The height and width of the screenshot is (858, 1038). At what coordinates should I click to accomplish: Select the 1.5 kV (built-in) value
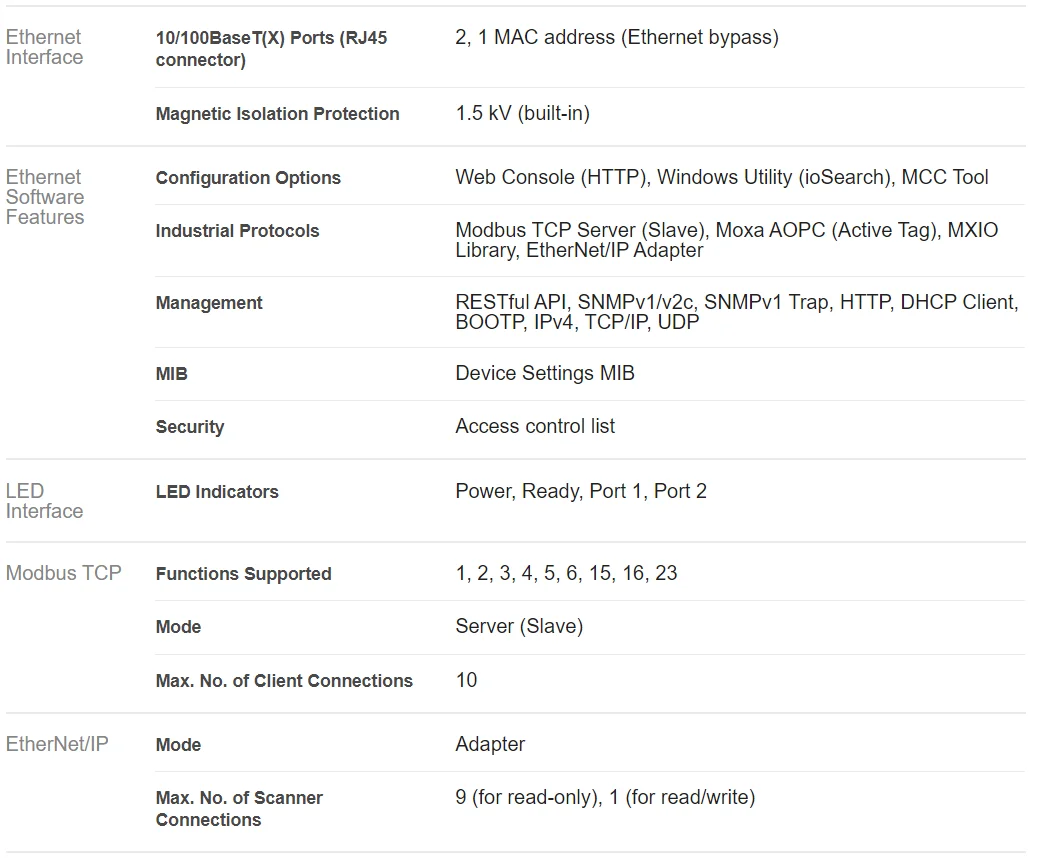click(x=522, y=113)
